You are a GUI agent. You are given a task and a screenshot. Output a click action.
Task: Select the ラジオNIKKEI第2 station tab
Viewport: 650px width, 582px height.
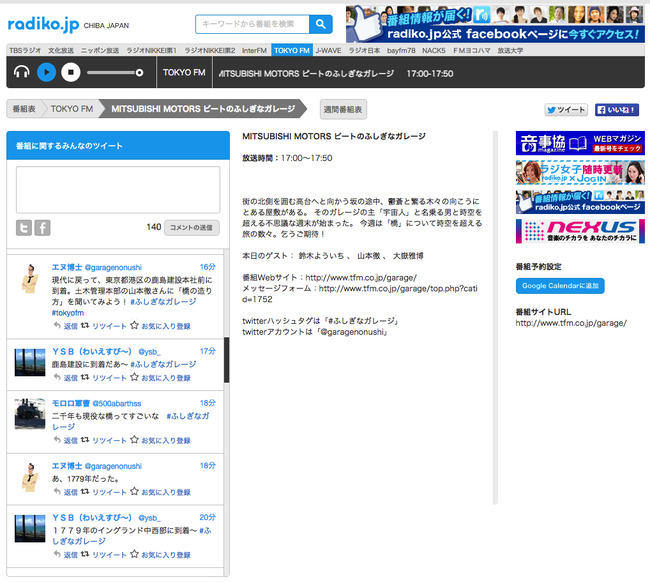(x=209, y=51)
